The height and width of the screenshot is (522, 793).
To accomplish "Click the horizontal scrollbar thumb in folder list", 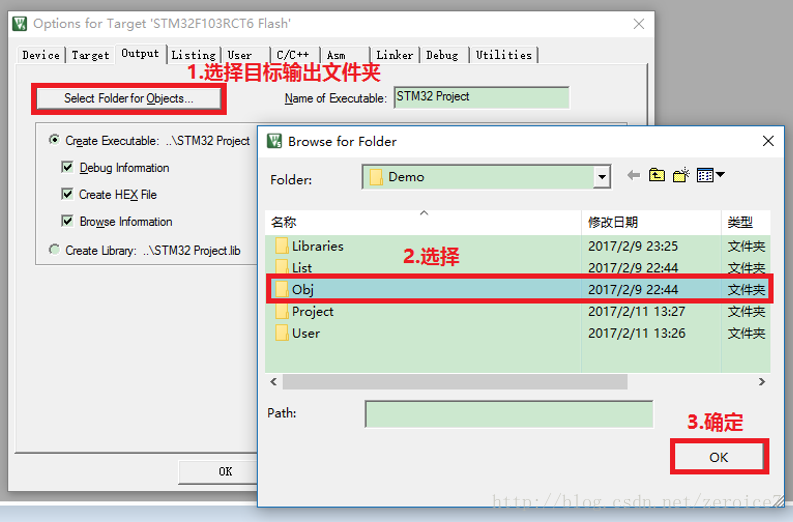I will (x=455, y=381).
